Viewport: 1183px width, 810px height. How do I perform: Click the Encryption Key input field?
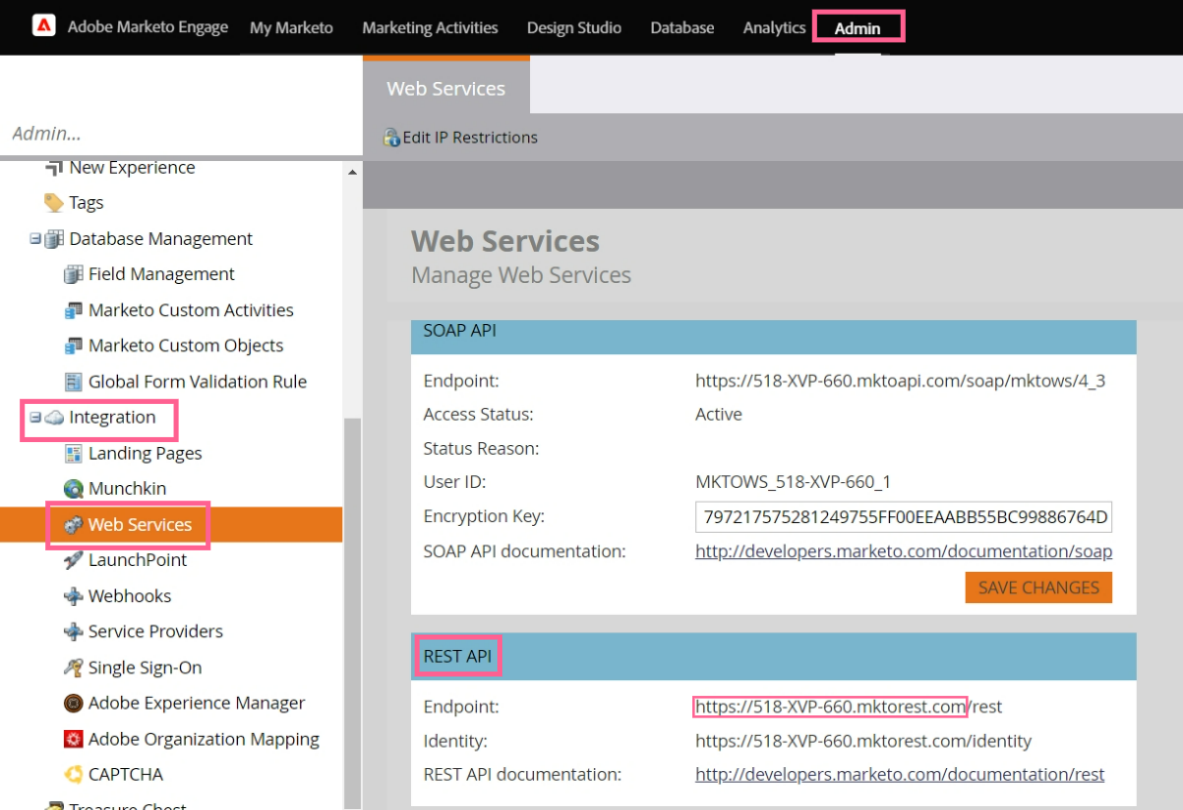[x=903, y=517]
